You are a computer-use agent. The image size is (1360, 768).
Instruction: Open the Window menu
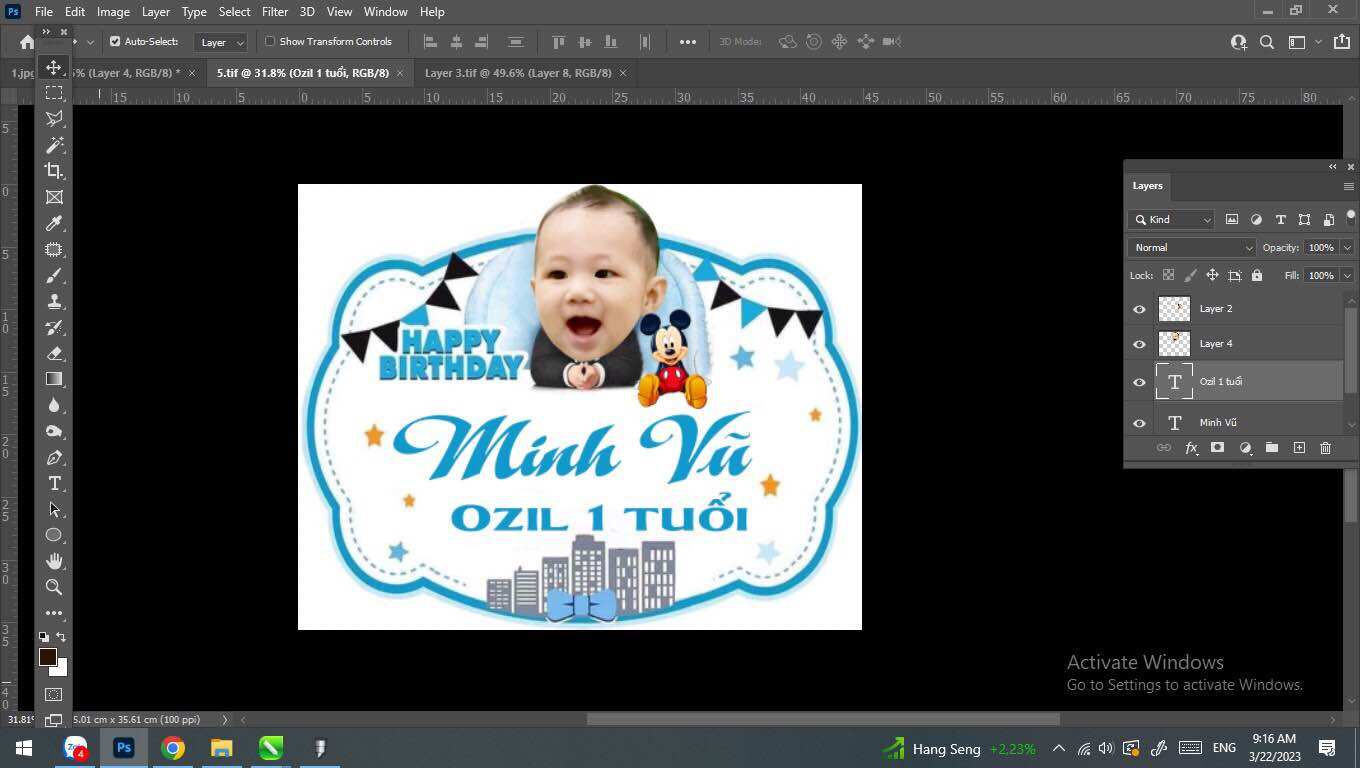pos(385,12)
